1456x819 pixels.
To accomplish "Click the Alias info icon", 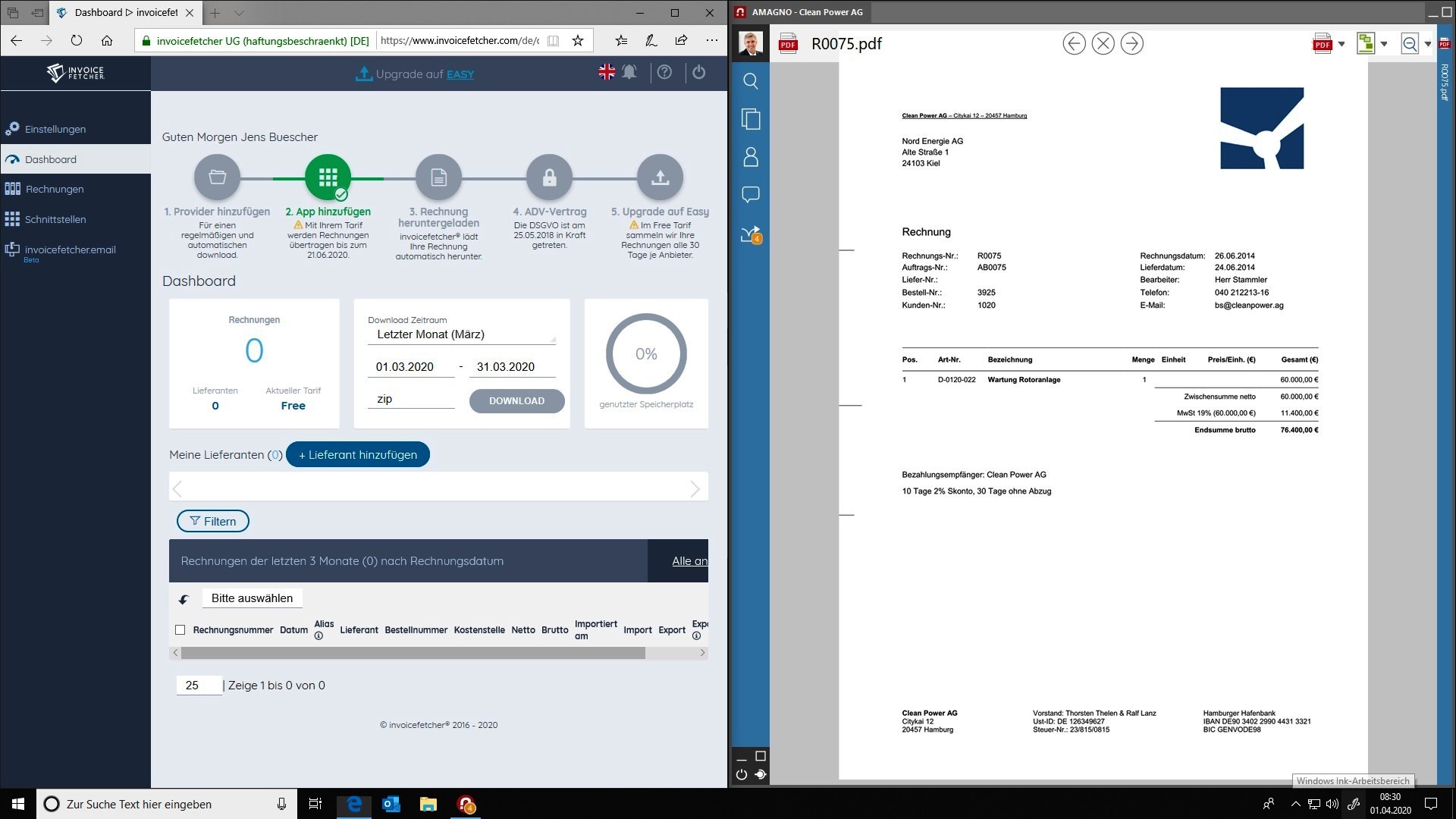I will point(318,636).
